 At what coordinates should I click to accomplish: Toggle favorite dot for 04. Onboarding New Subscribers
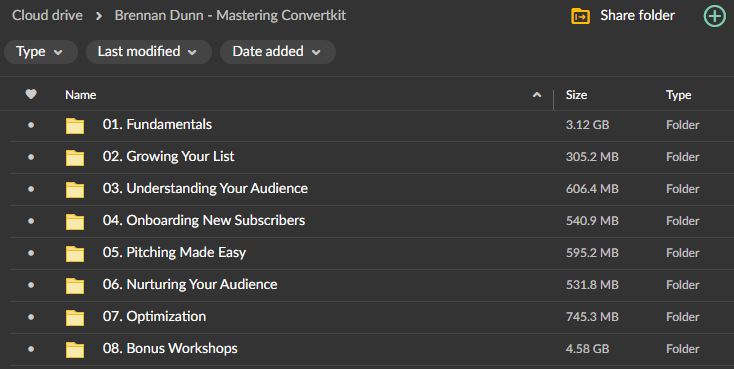click(31, 221)
